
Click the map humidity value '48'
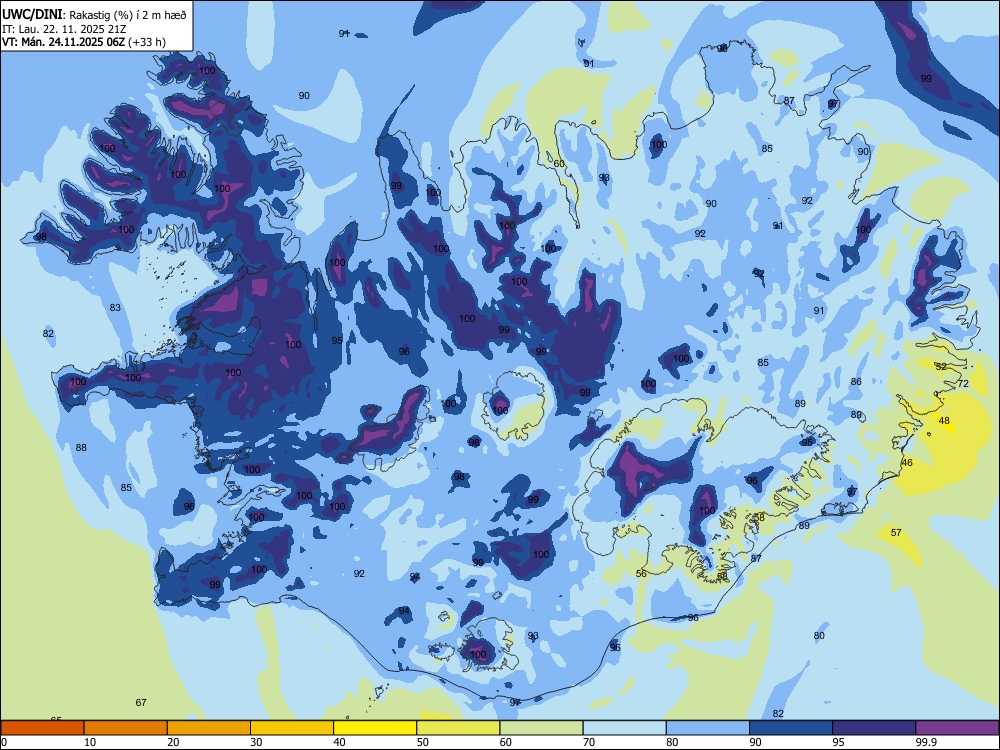(945, 421)
